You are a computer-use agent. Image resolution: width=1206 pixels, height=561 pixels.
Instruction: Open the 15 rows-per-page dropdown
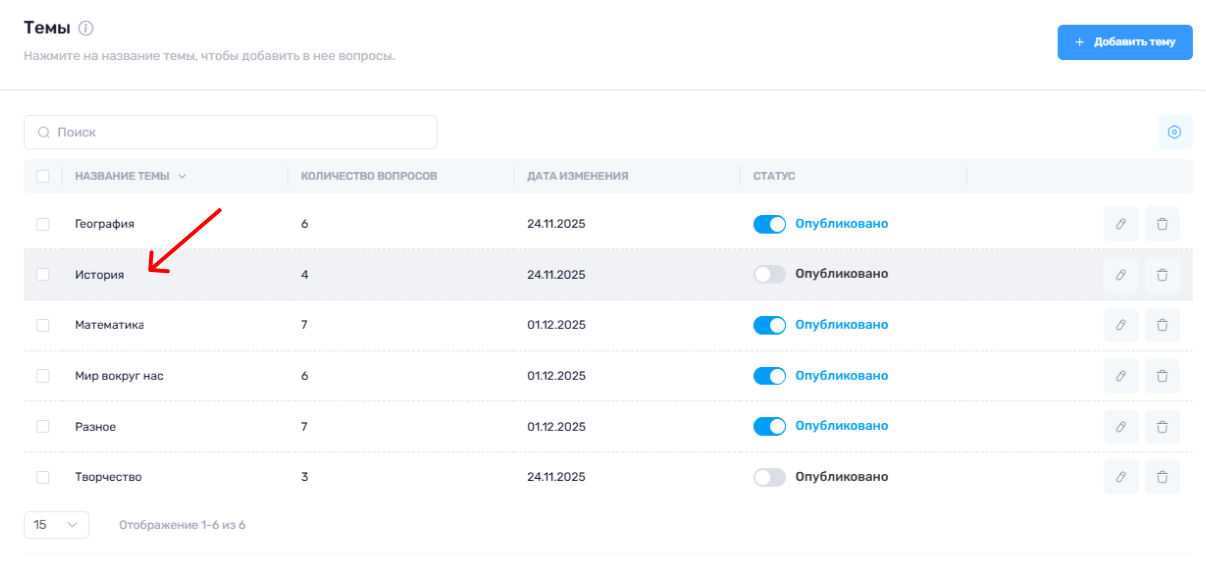tap(56, 525)
